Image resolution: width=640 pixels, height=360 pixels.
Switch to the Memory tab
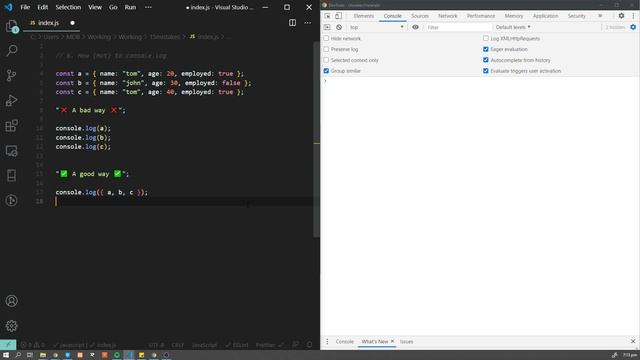pyautogui.click(x=513, y=16)
